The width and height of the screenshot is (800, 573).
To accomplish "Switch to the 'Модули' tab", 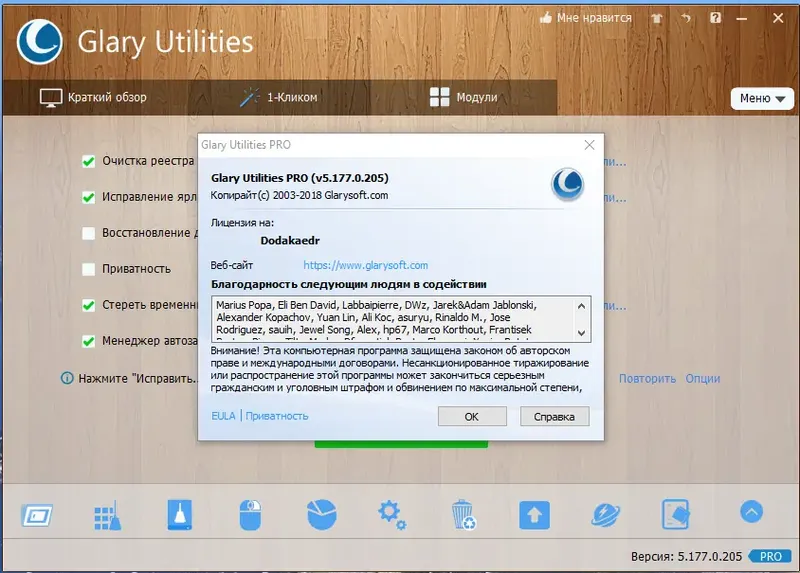I will (x=463, y=97).
